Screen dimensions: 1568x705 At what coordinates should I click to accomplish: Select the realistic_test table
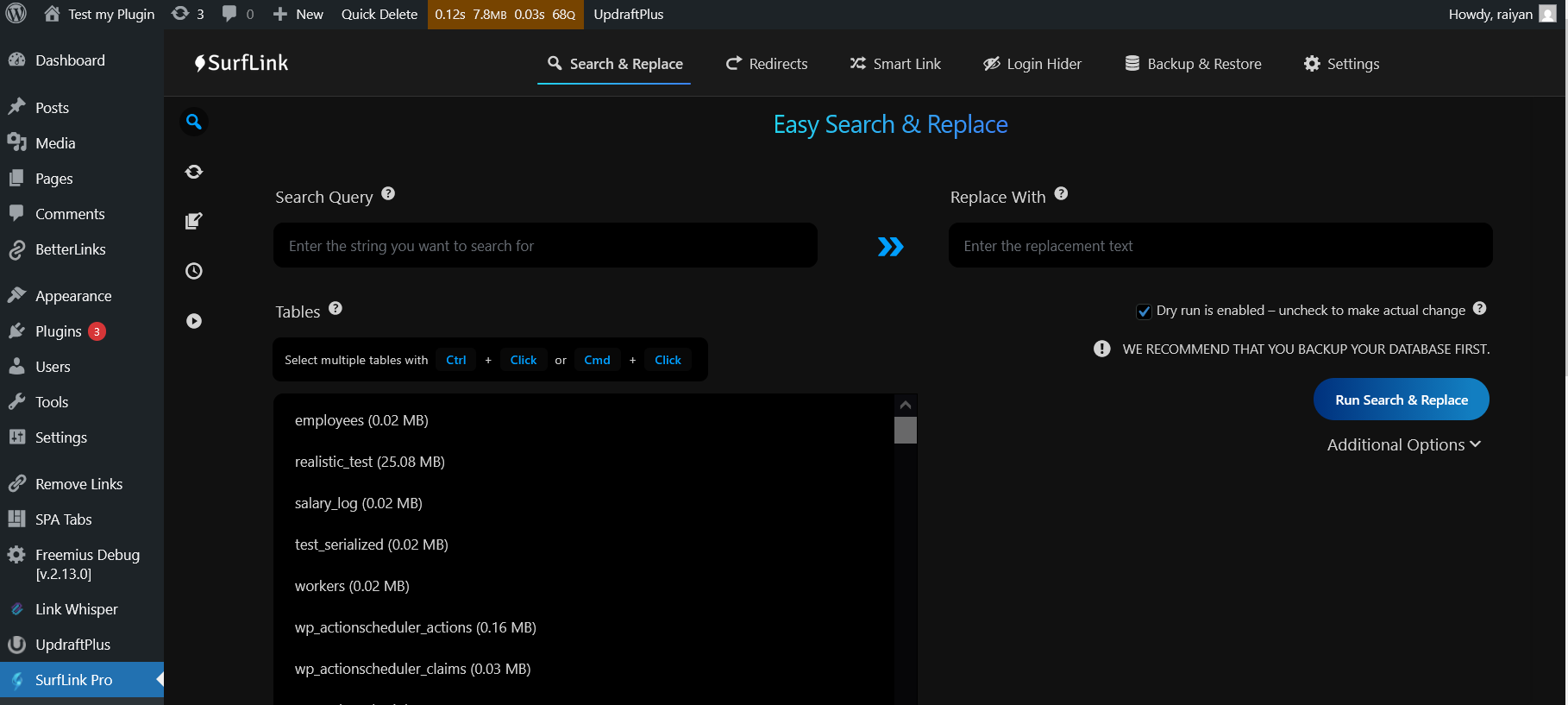click(x=370, y=462)
